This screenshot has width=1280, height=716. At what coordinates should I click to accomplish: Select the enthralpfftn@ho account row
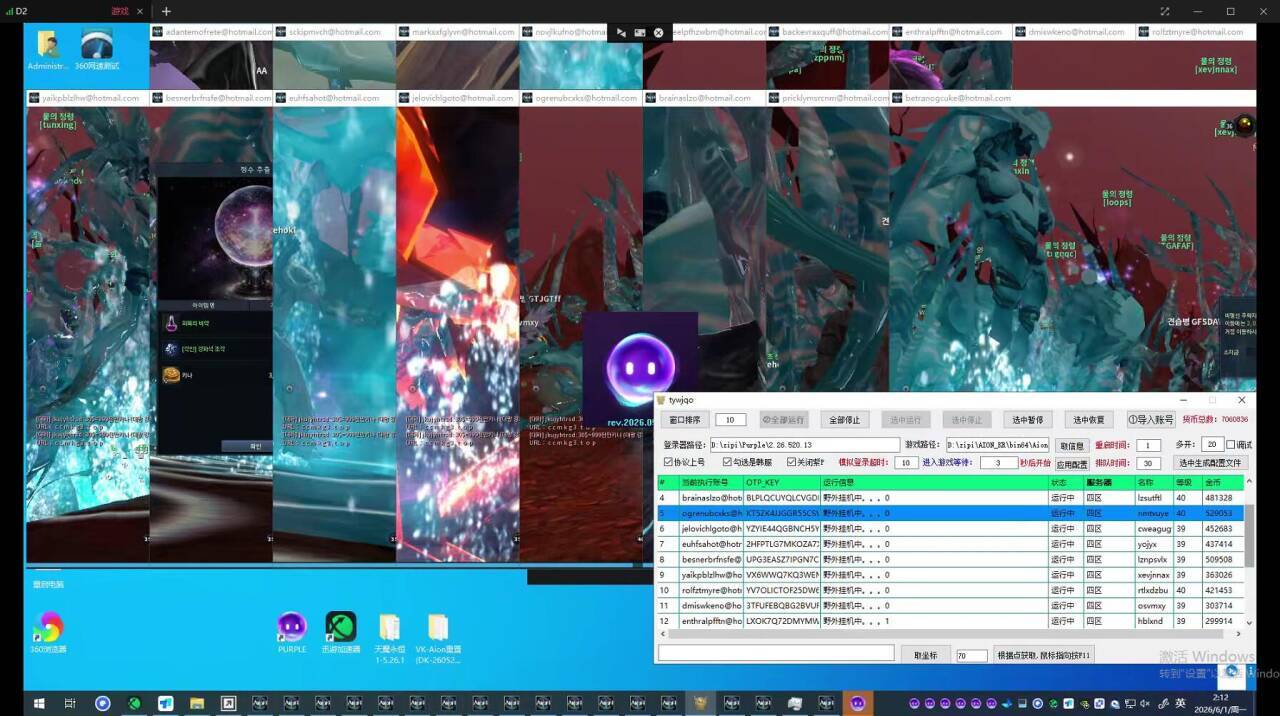click(x=950, y=621)
